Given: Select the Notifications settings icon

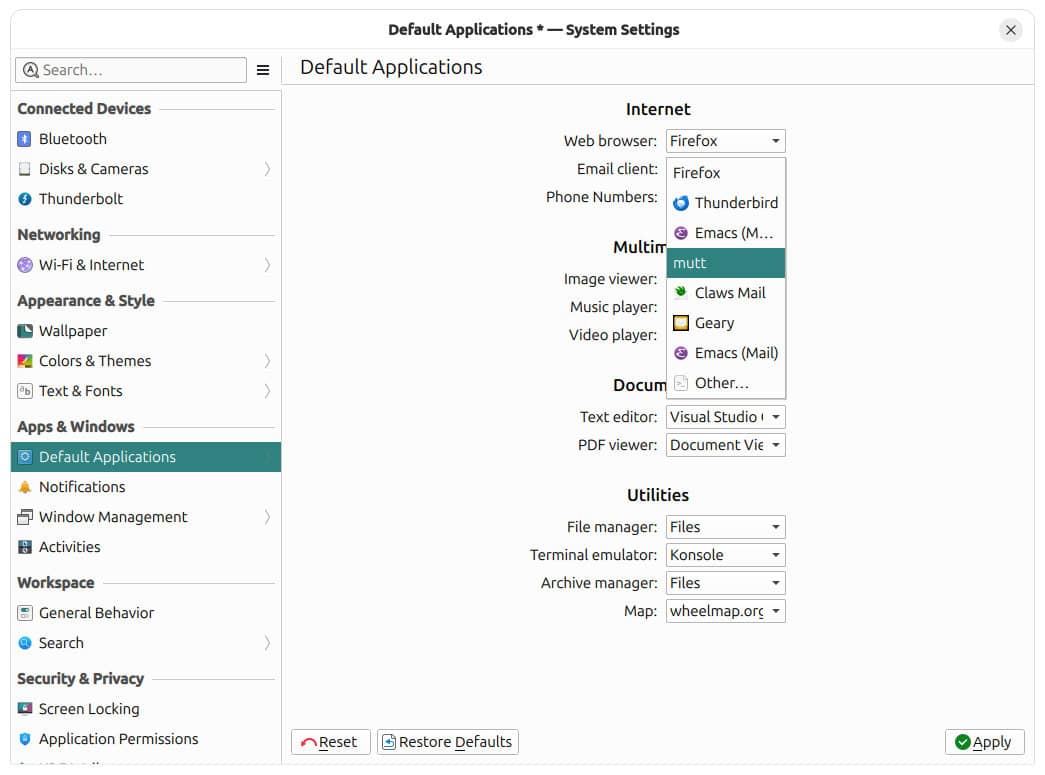Looking at the screenshot, I should 26,487.
